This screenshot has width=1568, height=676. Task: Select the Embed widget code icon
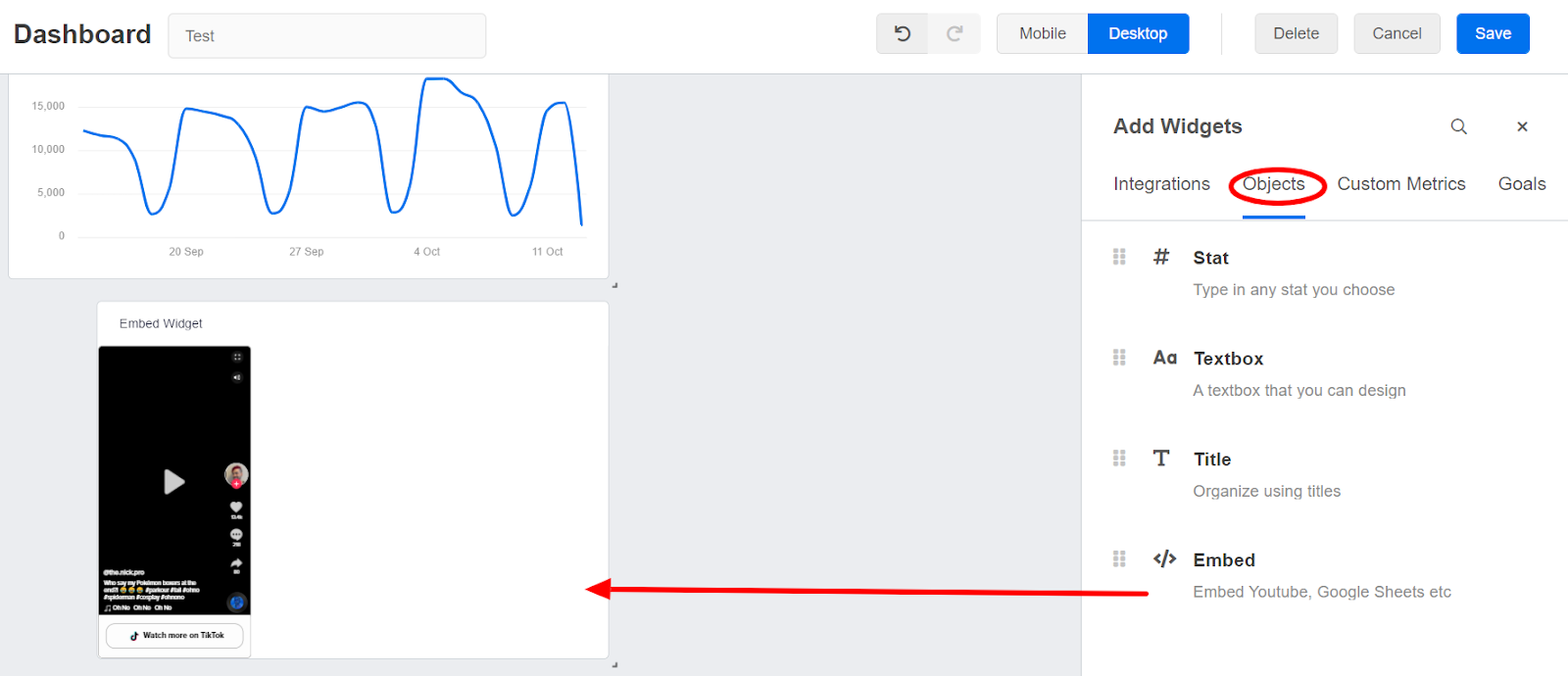[1163, 558]
